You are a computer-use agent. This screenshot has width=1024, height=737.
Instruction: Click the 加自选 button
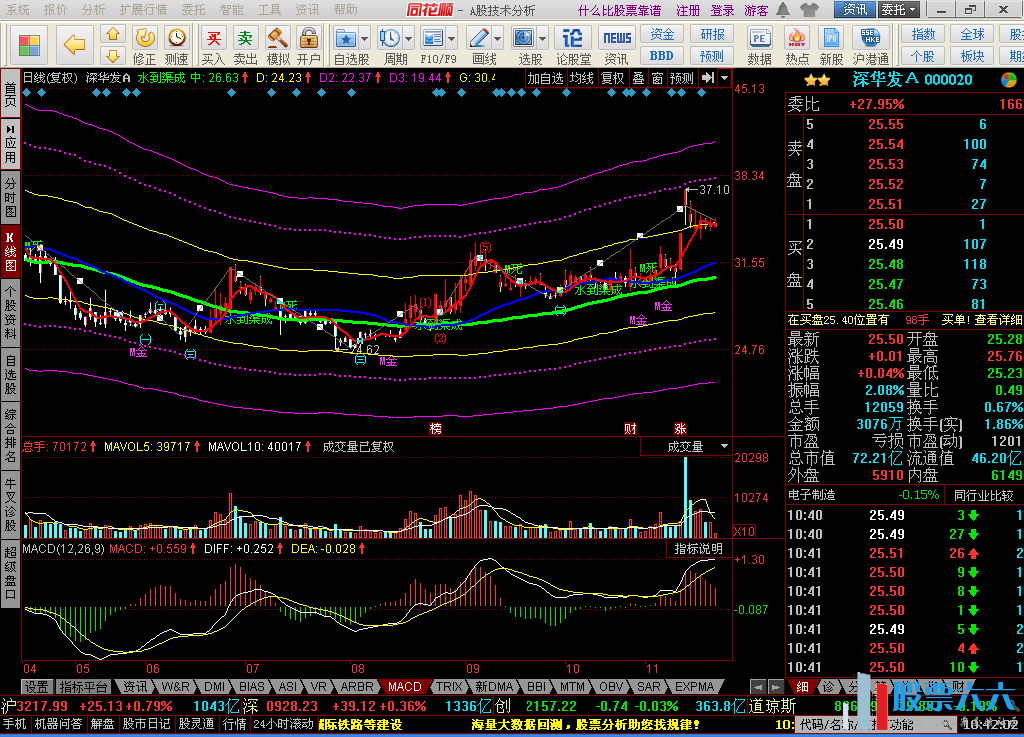545,78
